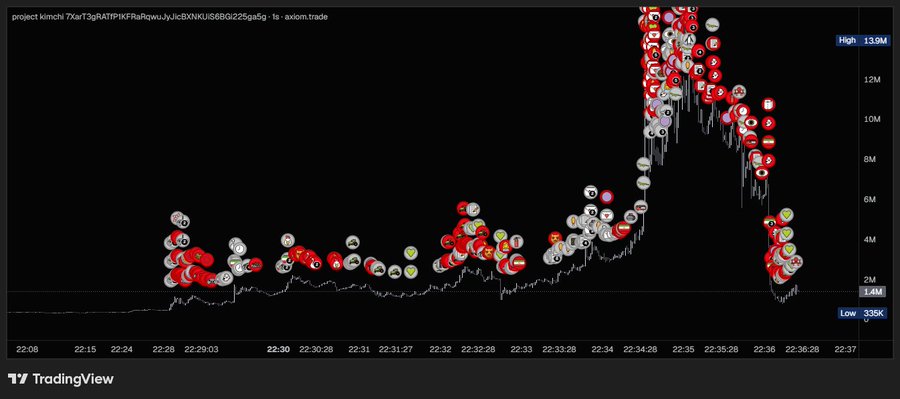Click the 22:35 time axis label
Viewport: 900px width, 399px height.
(x=684, y=349)
